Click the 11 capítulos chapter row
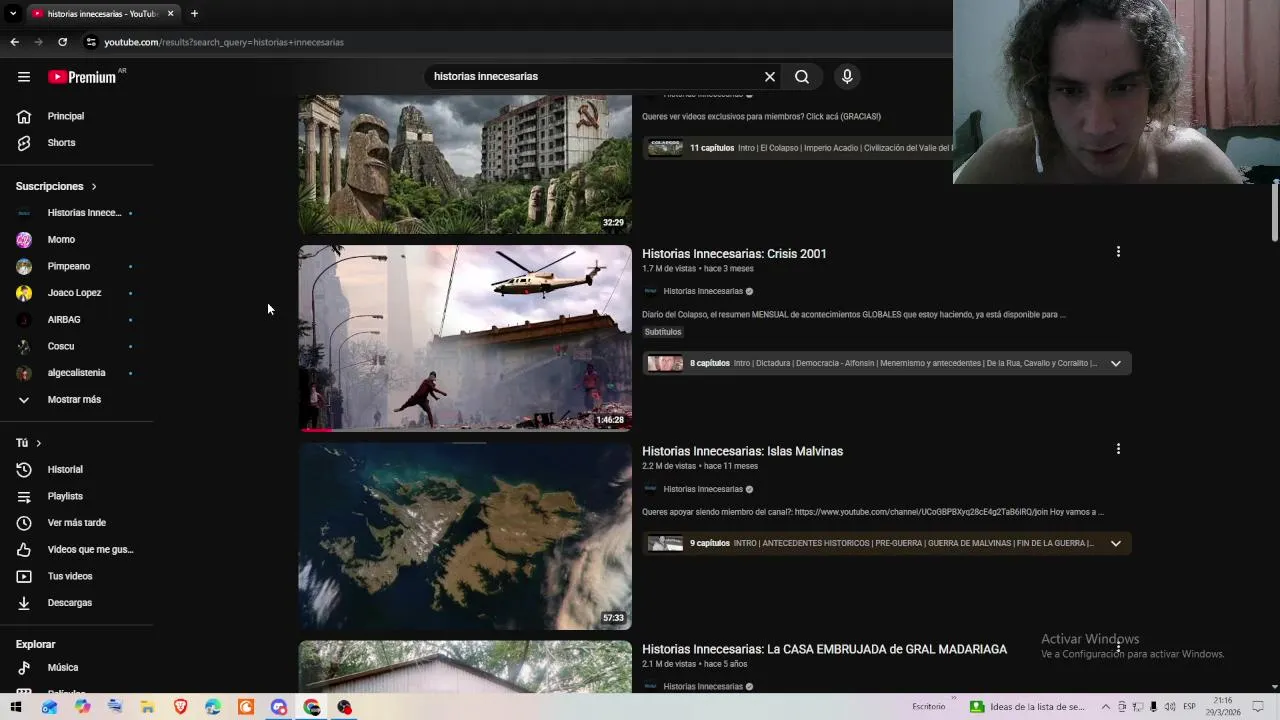The height and width of the screenshot is (720, 1280). [x=798, y=148]
